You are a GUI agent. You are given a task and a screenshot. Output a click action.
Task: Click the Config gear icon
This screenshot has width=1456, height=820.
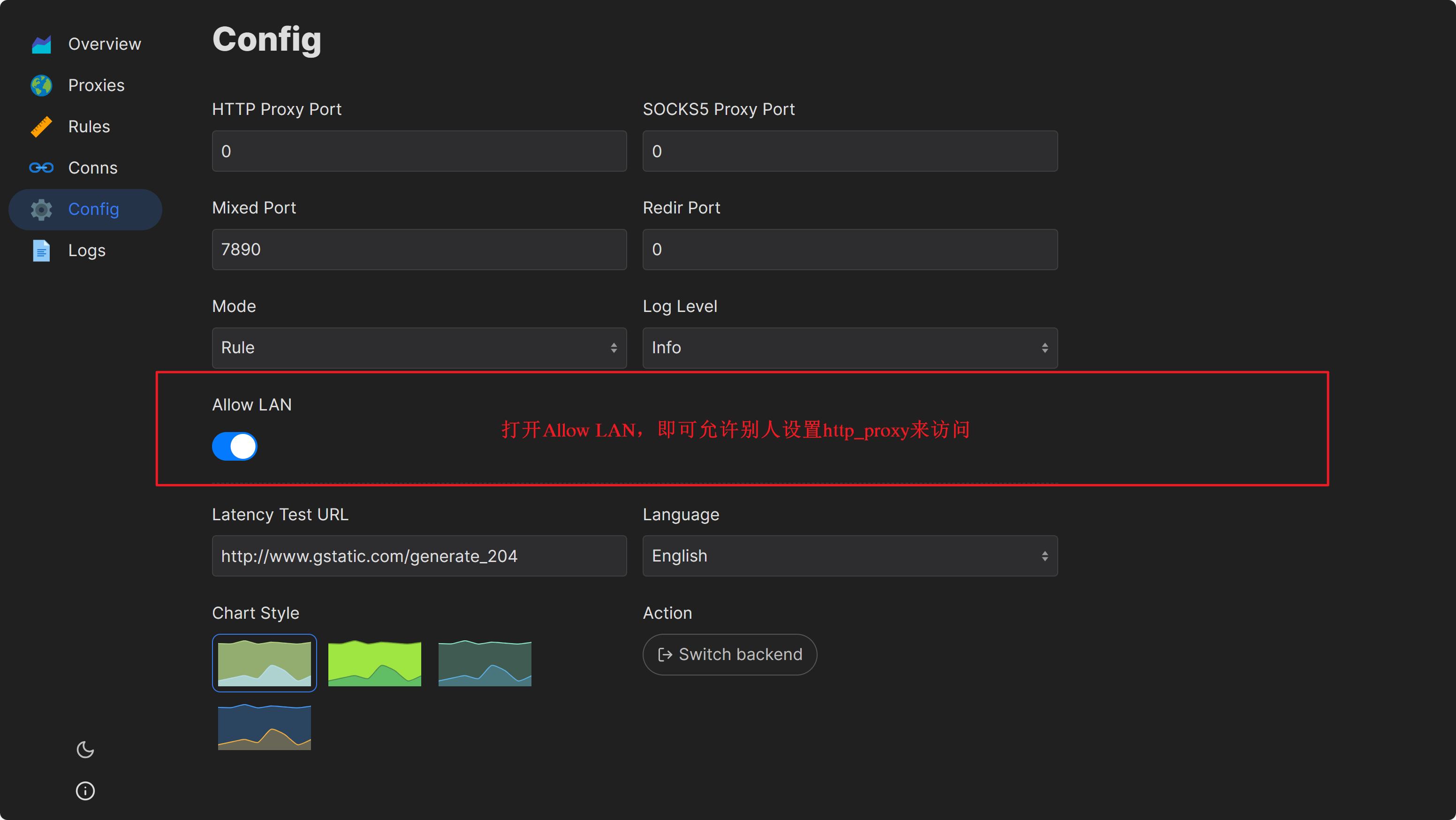(x=41, y=210)
